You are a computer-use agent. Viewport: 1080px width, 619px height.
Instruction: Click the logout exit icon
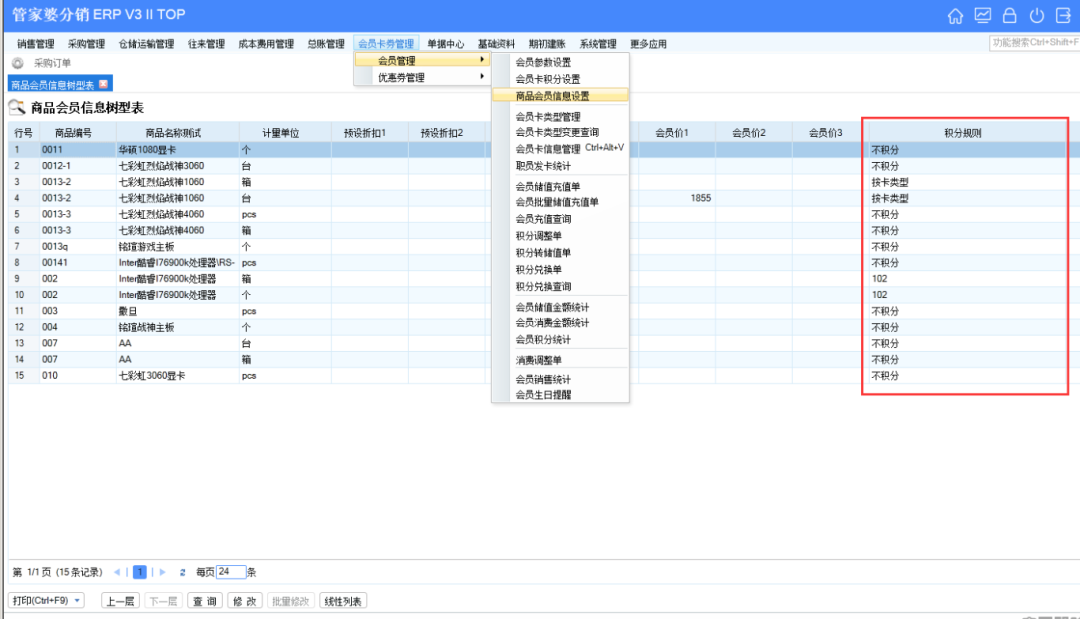point(1062,16)
